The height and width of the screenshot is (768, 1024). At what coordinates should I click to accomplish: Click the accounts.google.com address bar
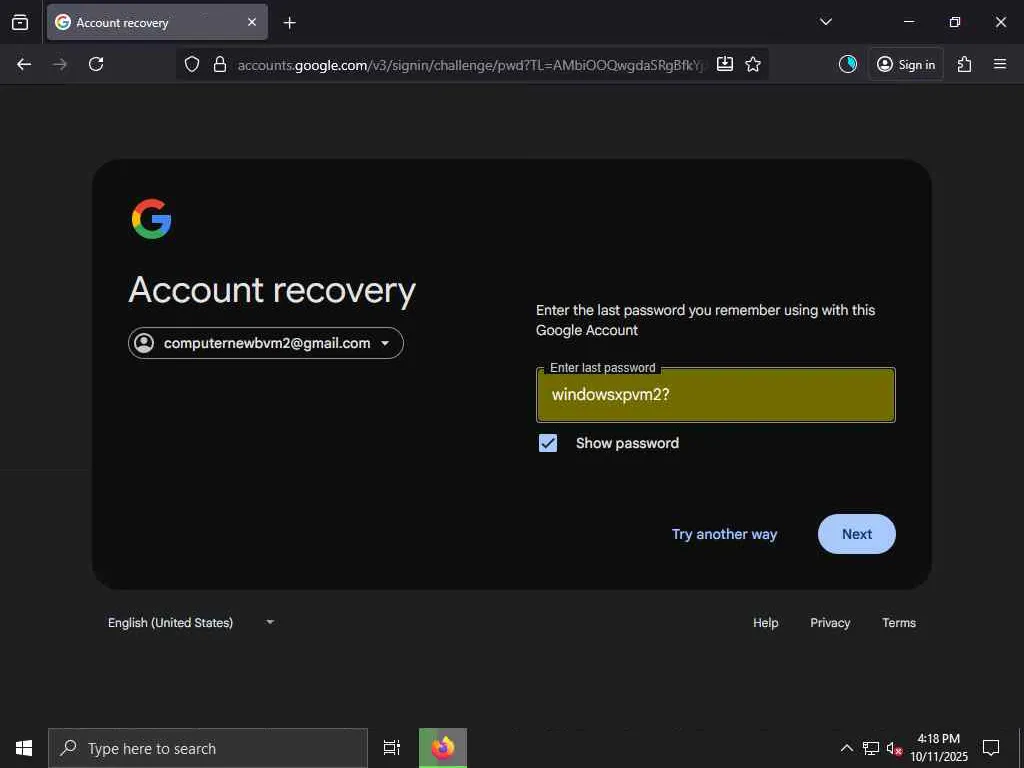point(471,65)
